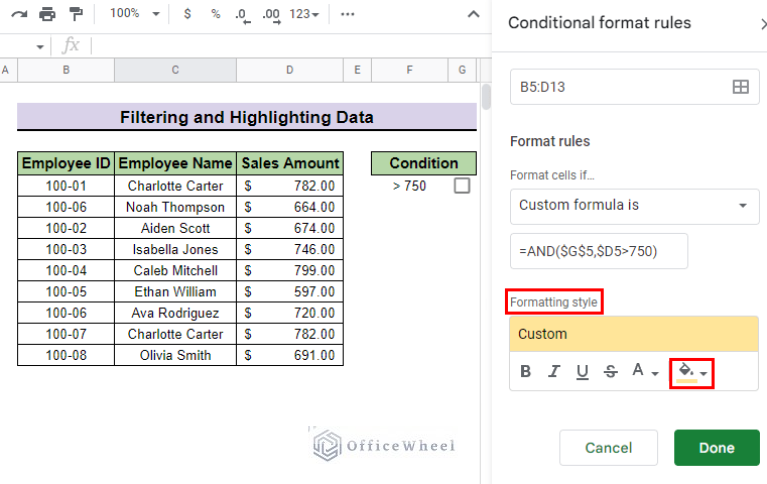Select the Ethan William cell
The width and height of the screenshot is (767, 484).
(175, 292)
